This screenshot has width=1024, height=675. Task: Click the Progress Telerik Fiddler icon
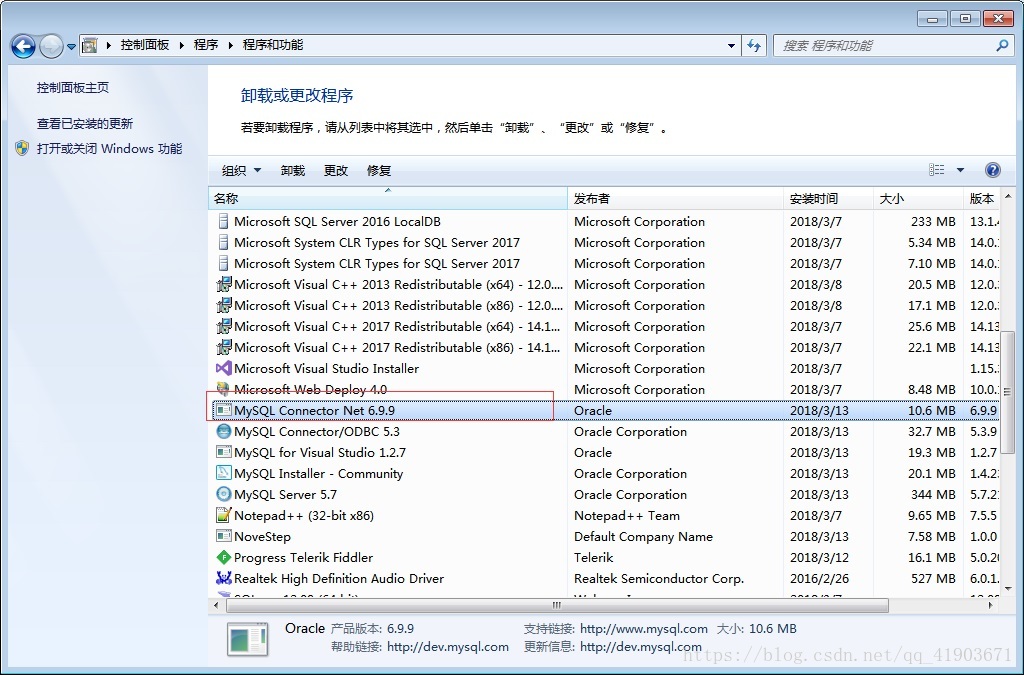point(223,557)
